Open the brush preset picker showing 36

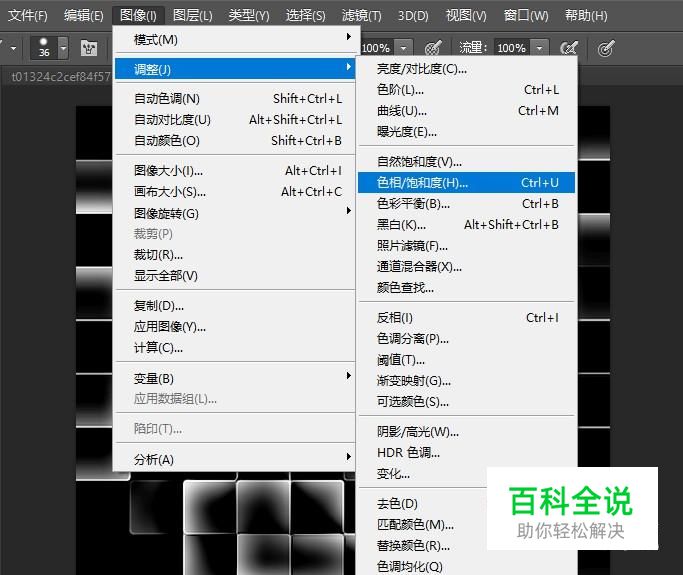(49, 48)
